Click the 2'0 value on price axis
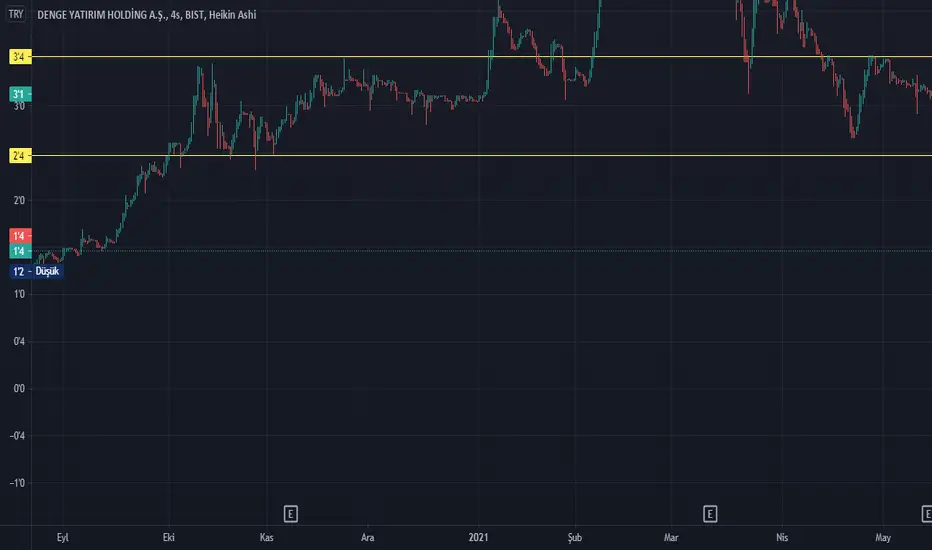Image resolution: width=932 pixels, height=550 pixels. (x=18, y=201)
